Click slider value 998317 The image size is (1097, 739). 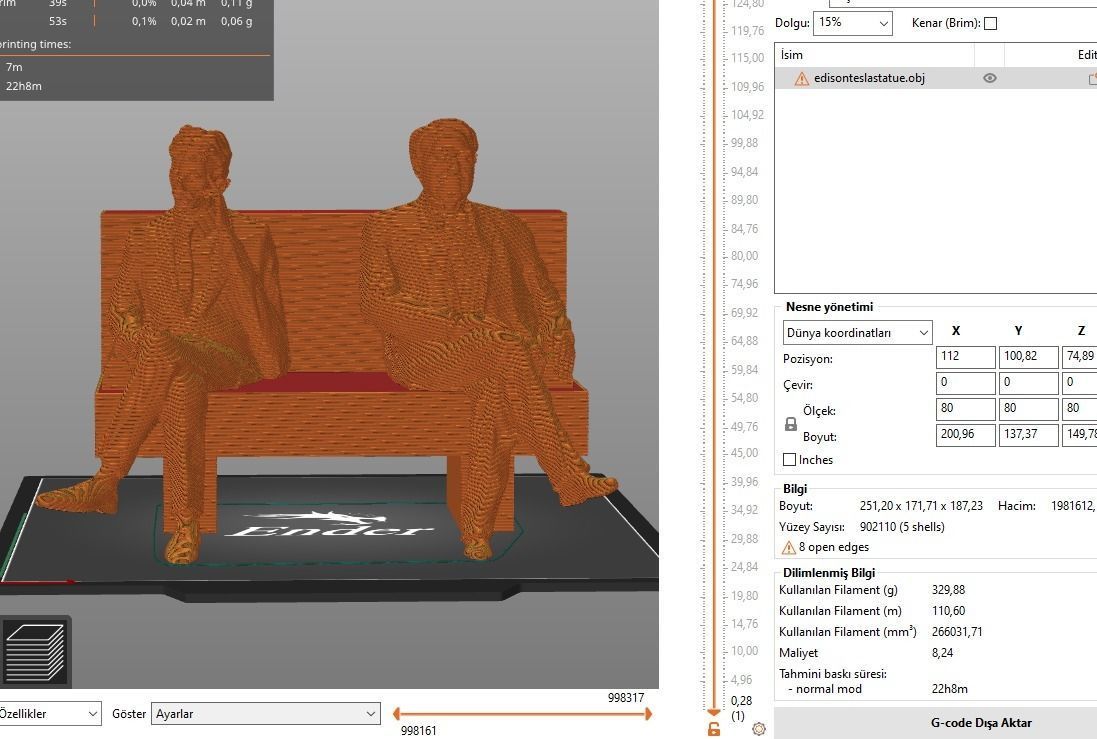coord(625,698)
